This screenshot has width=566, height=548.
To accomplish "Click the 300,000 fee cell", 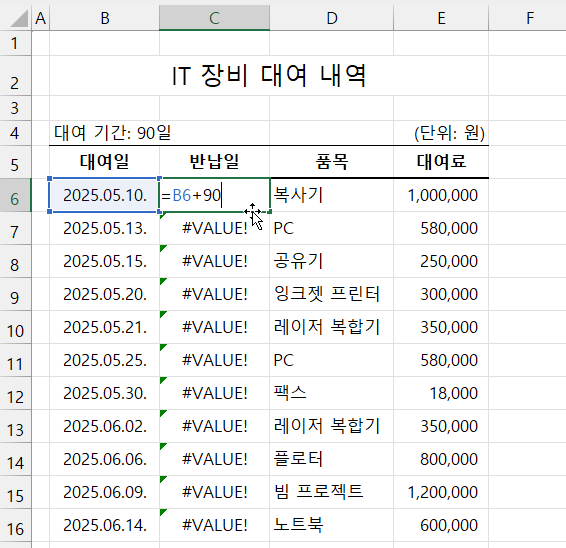I will (x=441, y=294).
